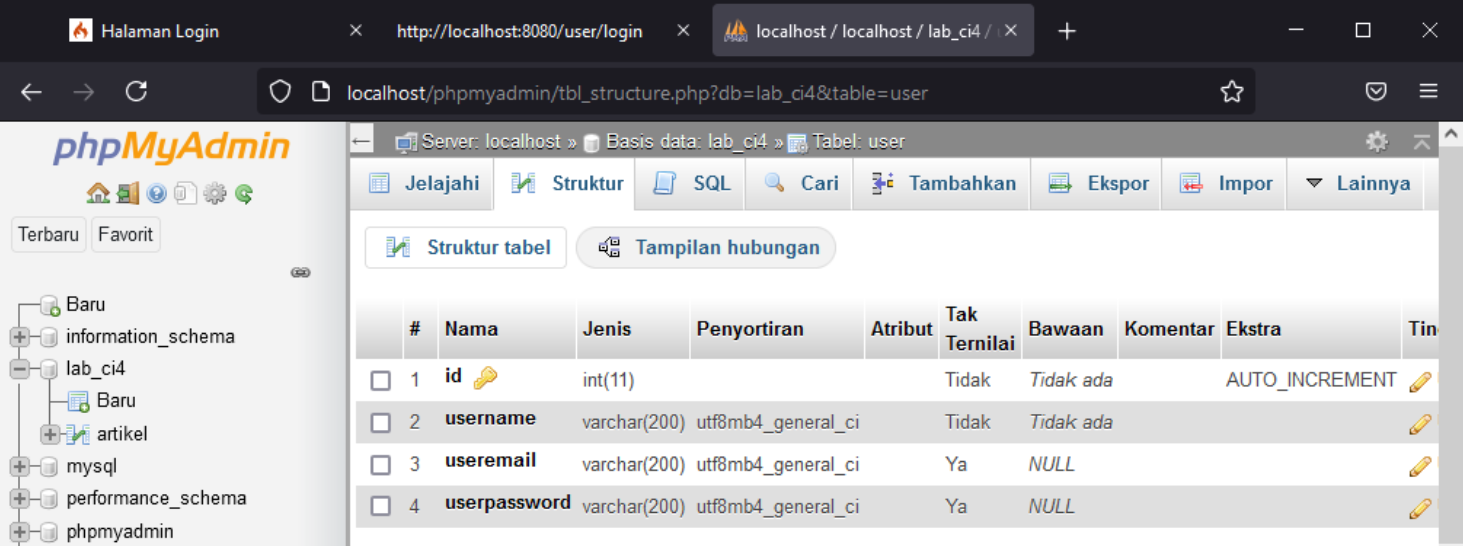Click the Struktur tabel sub-tab button
Screen dimensions: 1463x546
click(x=466, y=248)
